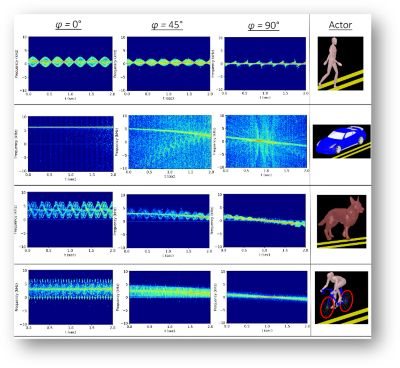Select the blue car actor thumbnail
Image resolution: width=400 pixels, height=368 pixels.
pos(341,141)
